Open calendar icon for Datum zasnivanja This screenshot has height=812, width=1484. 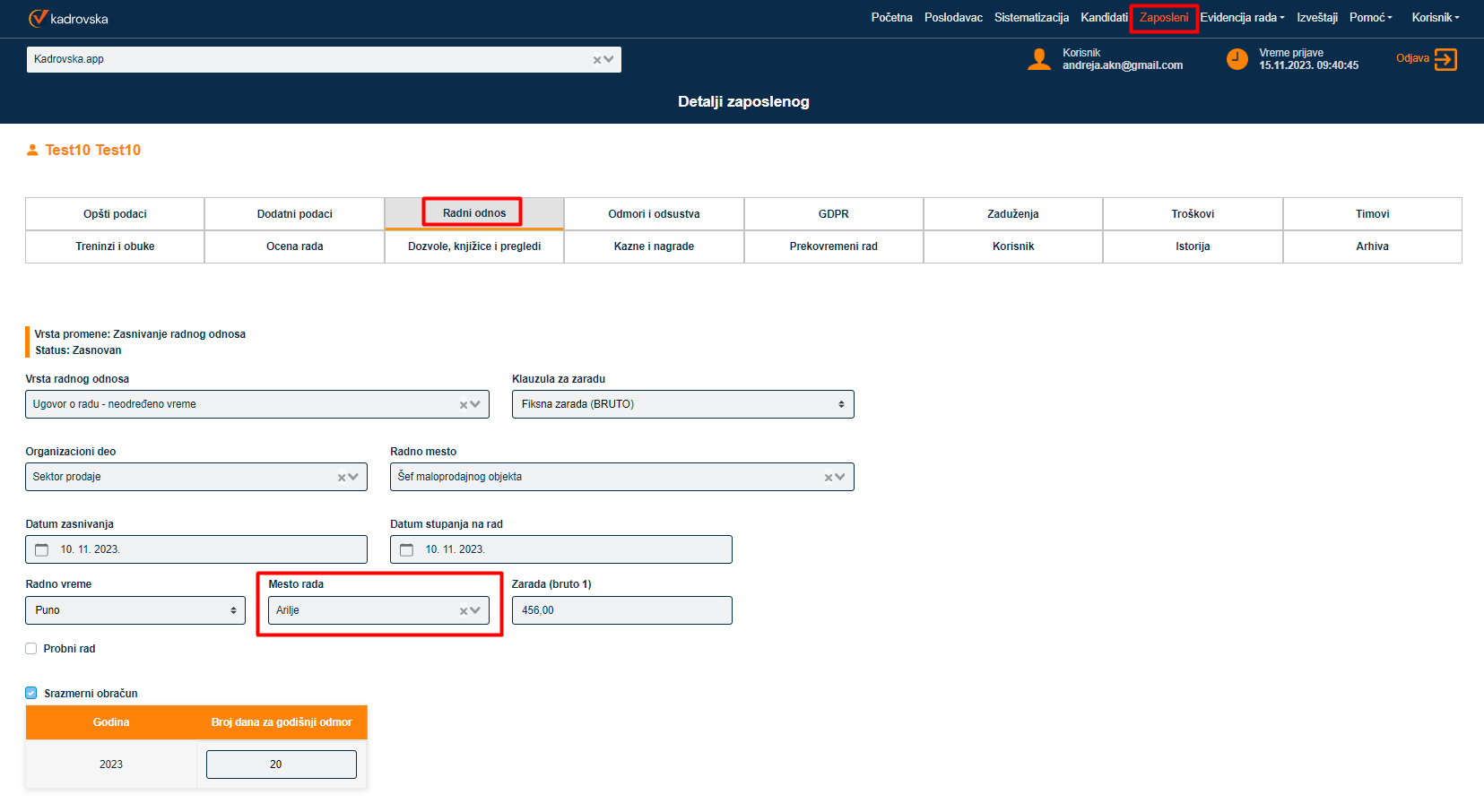pyautogui.click(x=41, y=549)
